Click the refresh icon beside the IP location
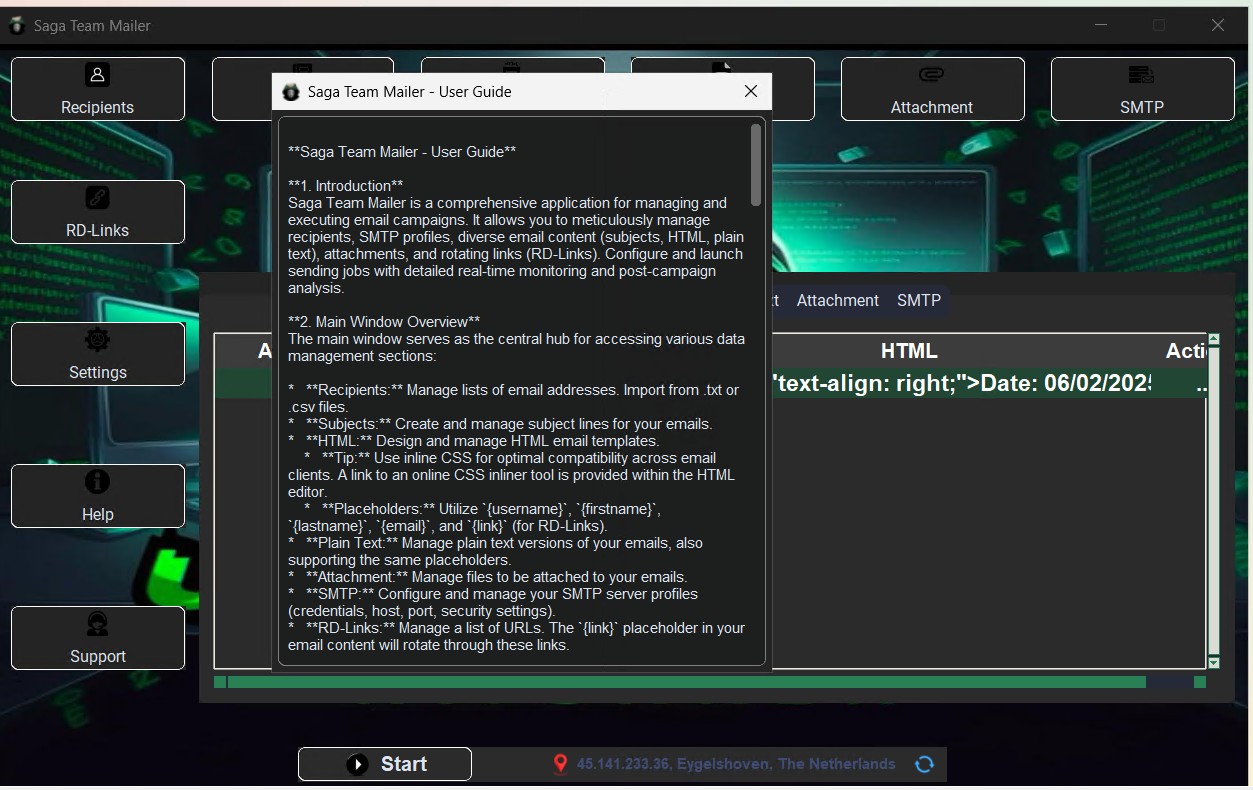 coord(925,764)
